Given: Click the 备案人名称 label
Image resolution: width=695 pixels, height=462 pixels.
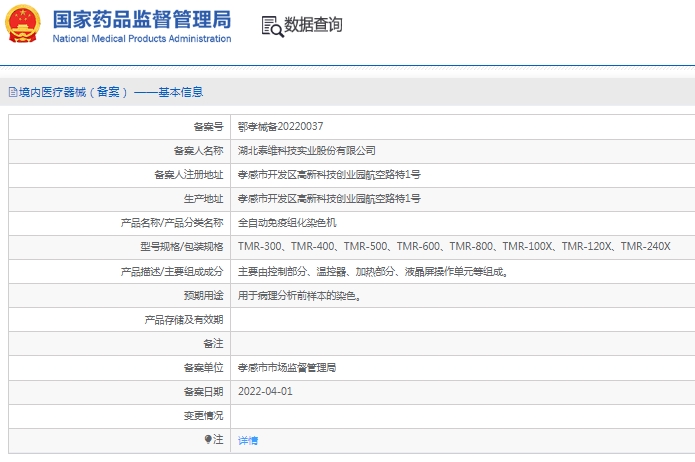Looking at the screenshot, I should (199, 151).
